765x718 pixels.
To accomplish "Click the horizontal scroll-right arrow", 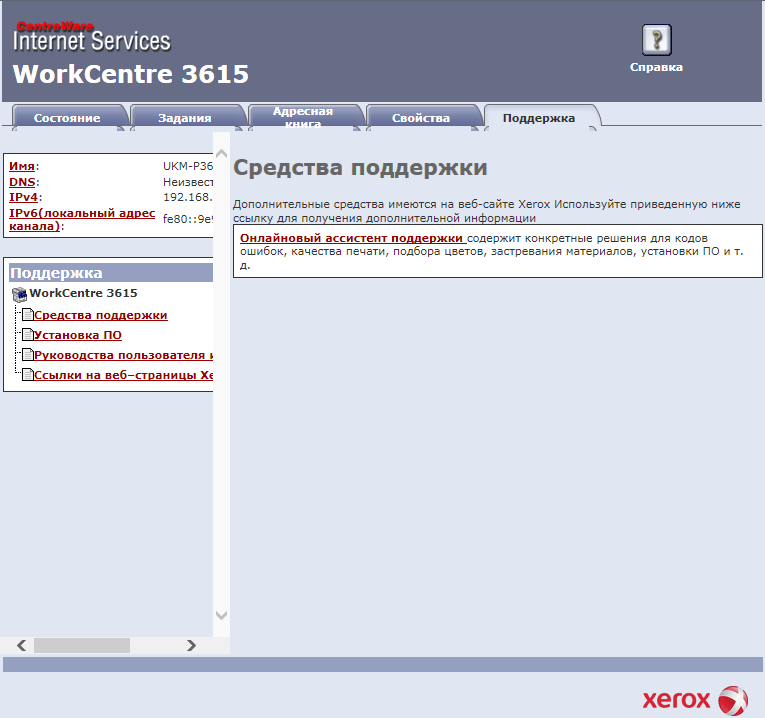I will [x=191, y=645].
